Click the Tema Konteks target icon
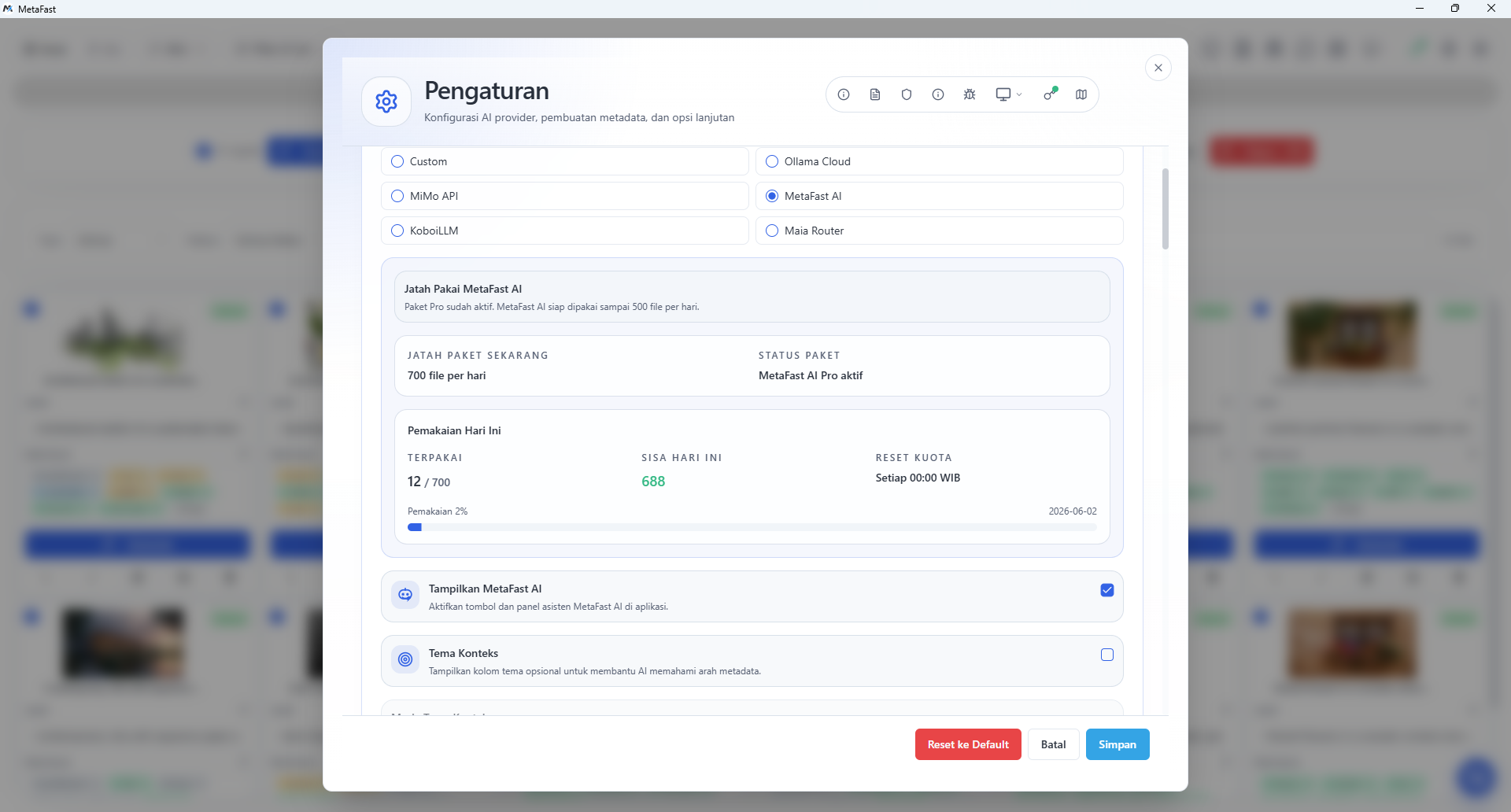The image size is (1511, 812). [405, 659]
